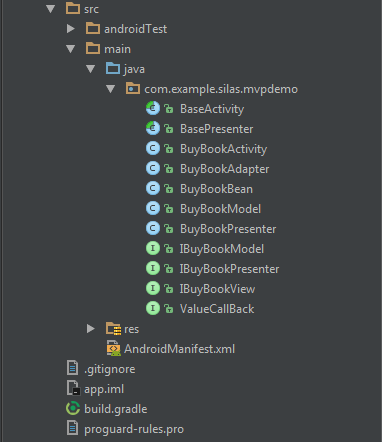The image size is (382, 442).
Task: Select the androidTest folder name
Action: coord(135,29)
